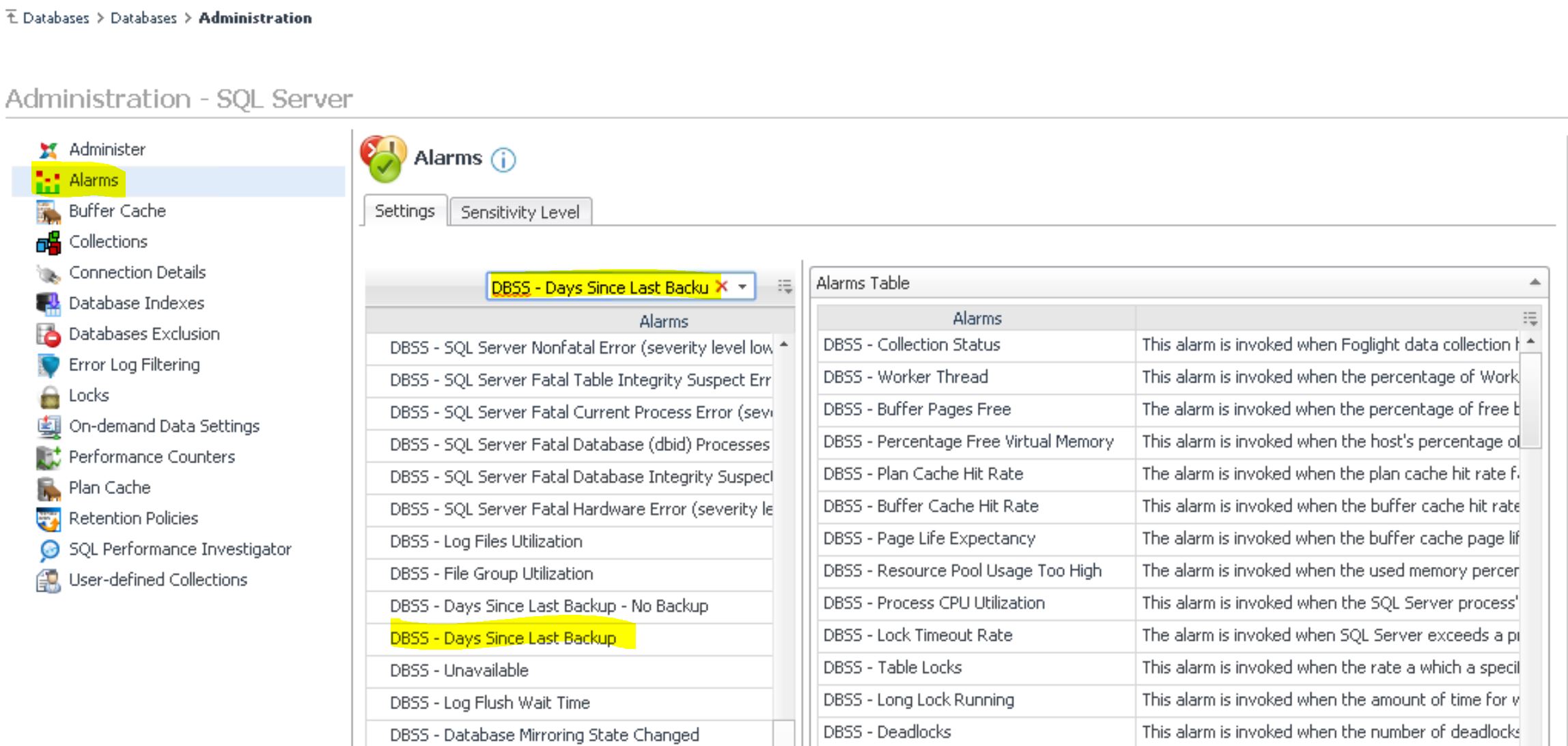The height and width of the screenshot is (746, 1568).
Task: Select User-defined Collections in the sidebar
Action: pos(158,580)
